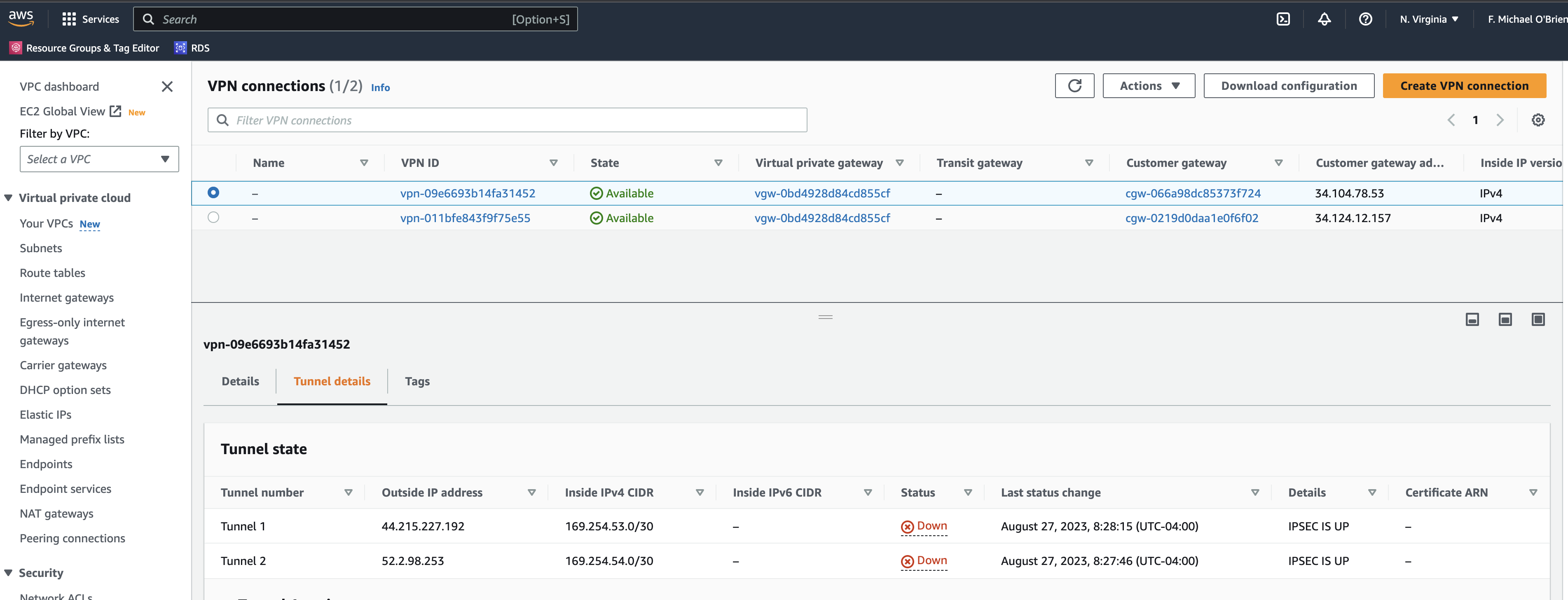Click Create VPN connection

coord(1463,85)
